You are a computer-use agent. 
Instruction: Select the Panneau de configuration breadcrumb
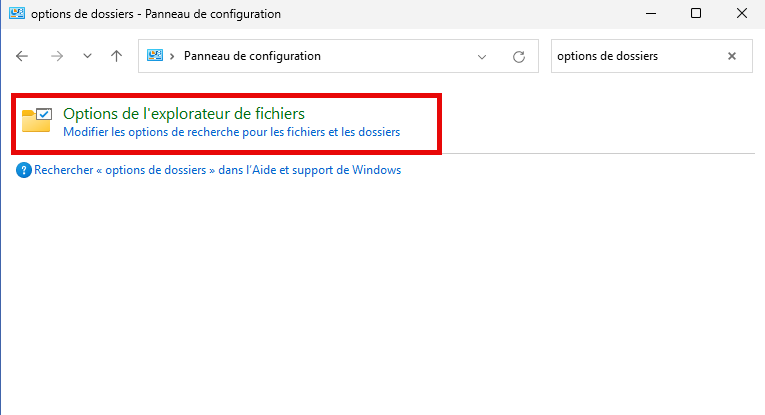coord(252,56)
